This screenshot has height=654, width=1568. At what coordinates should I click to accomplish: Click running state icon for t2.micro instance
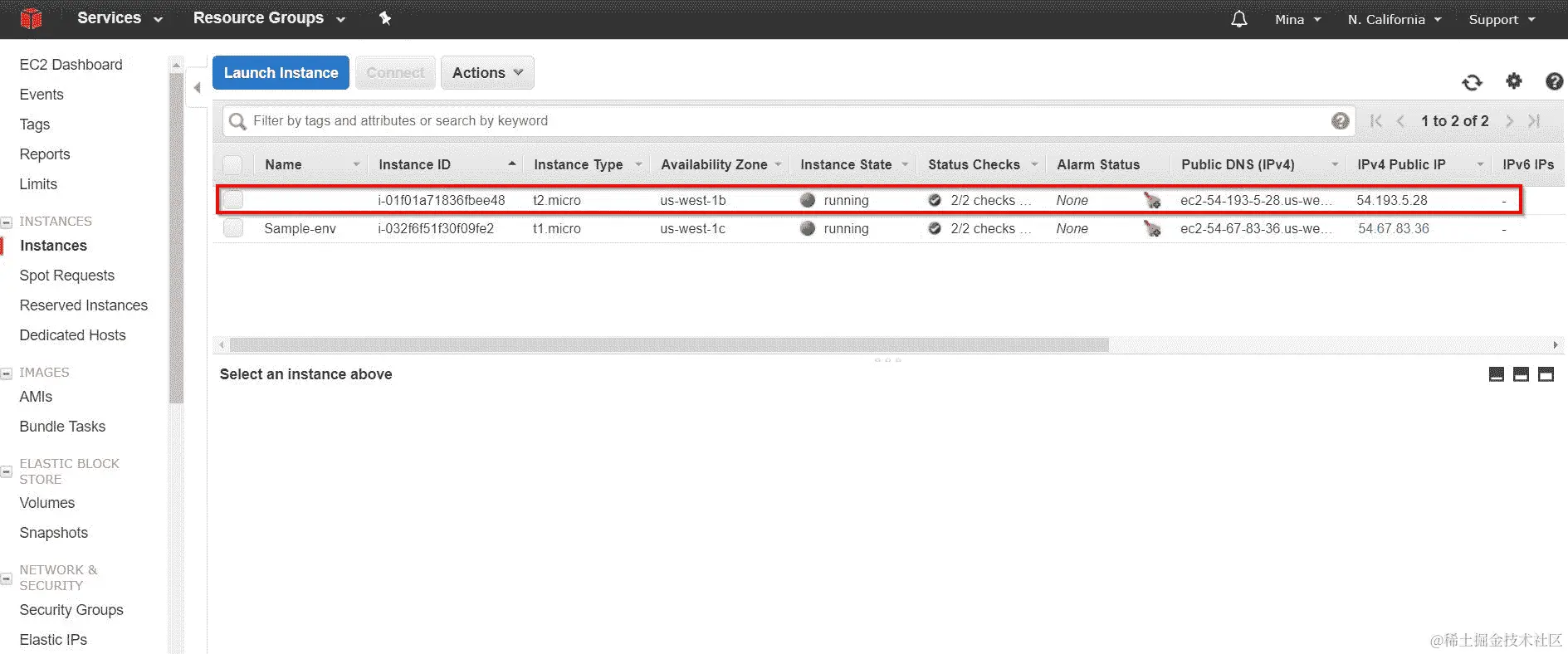[x=808, y=200]
